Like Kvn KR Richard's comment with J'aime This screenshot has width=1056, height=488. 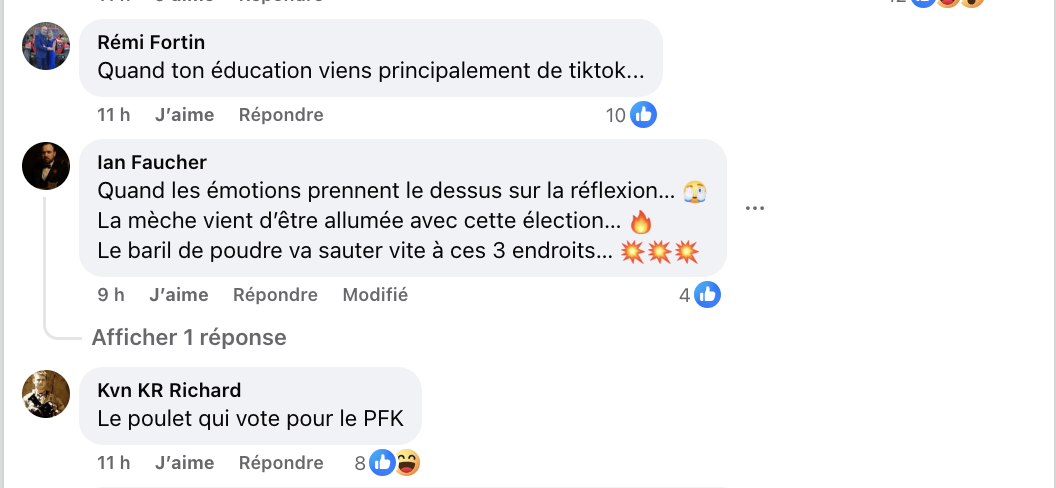point(185,463)
